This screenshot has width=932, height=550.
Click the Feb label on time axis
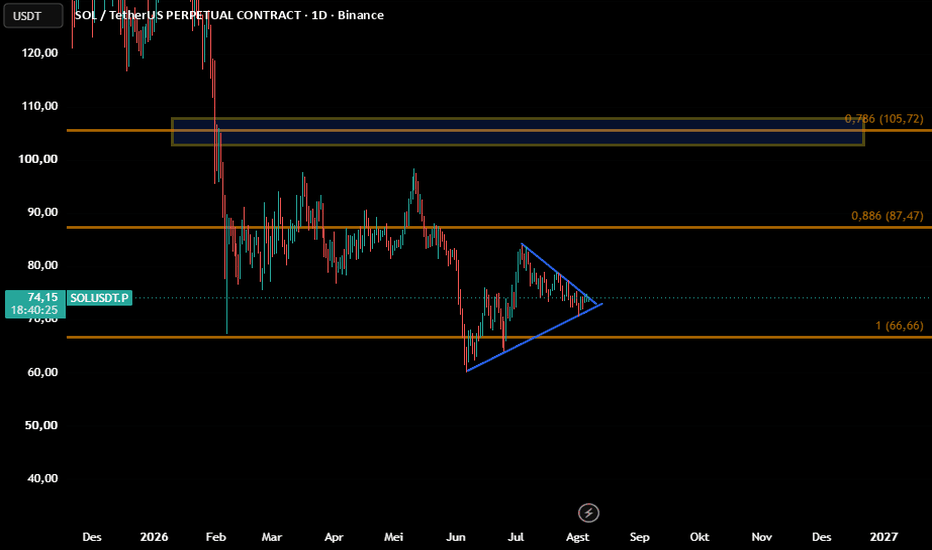coord(216,537)
